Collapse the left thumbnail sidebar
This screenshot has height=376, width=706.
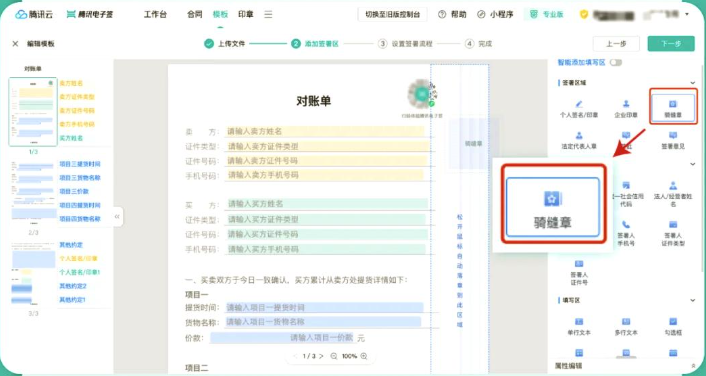[x=117, y=217]
